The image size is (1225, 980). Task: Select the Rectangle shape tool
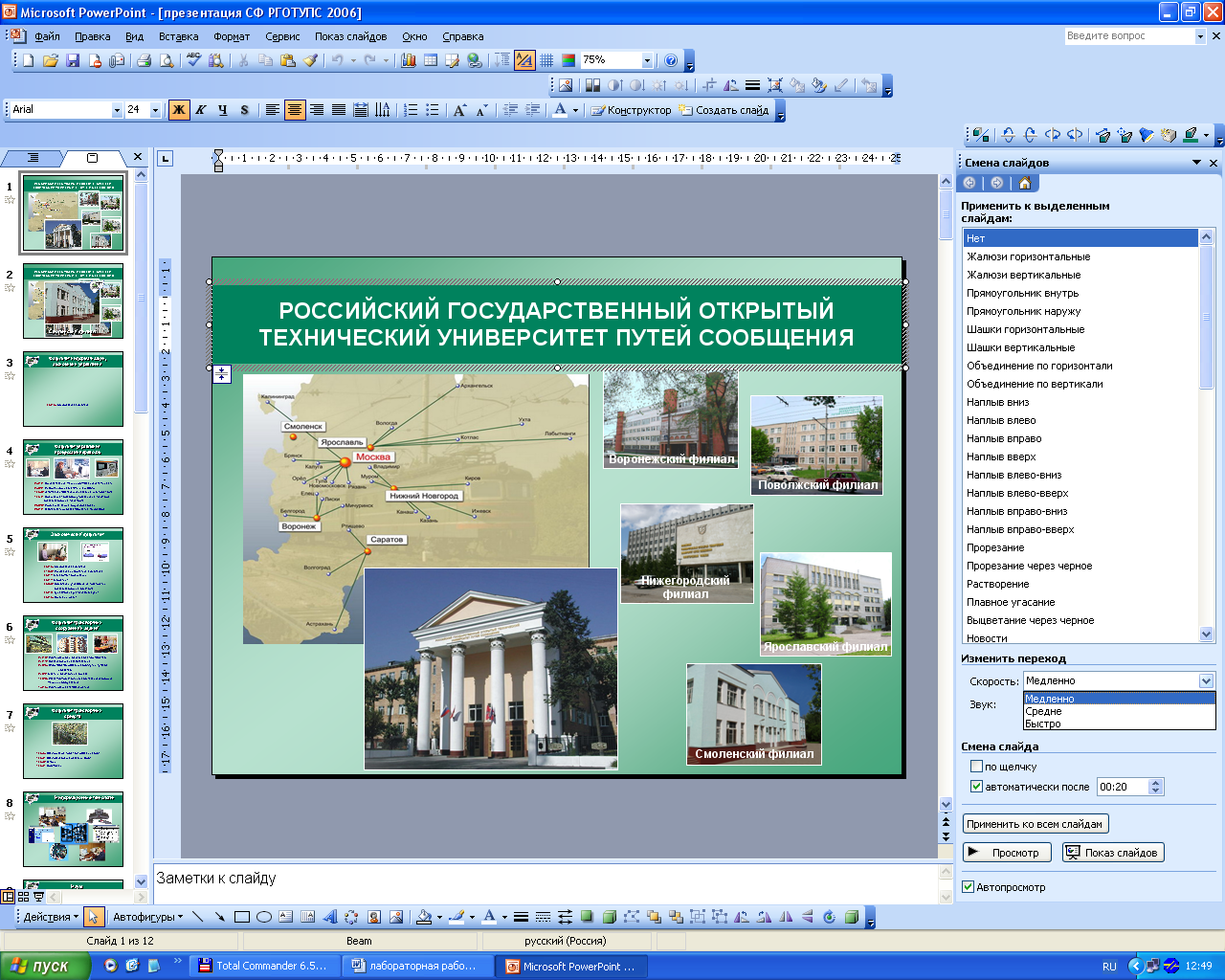pos(242,917)
